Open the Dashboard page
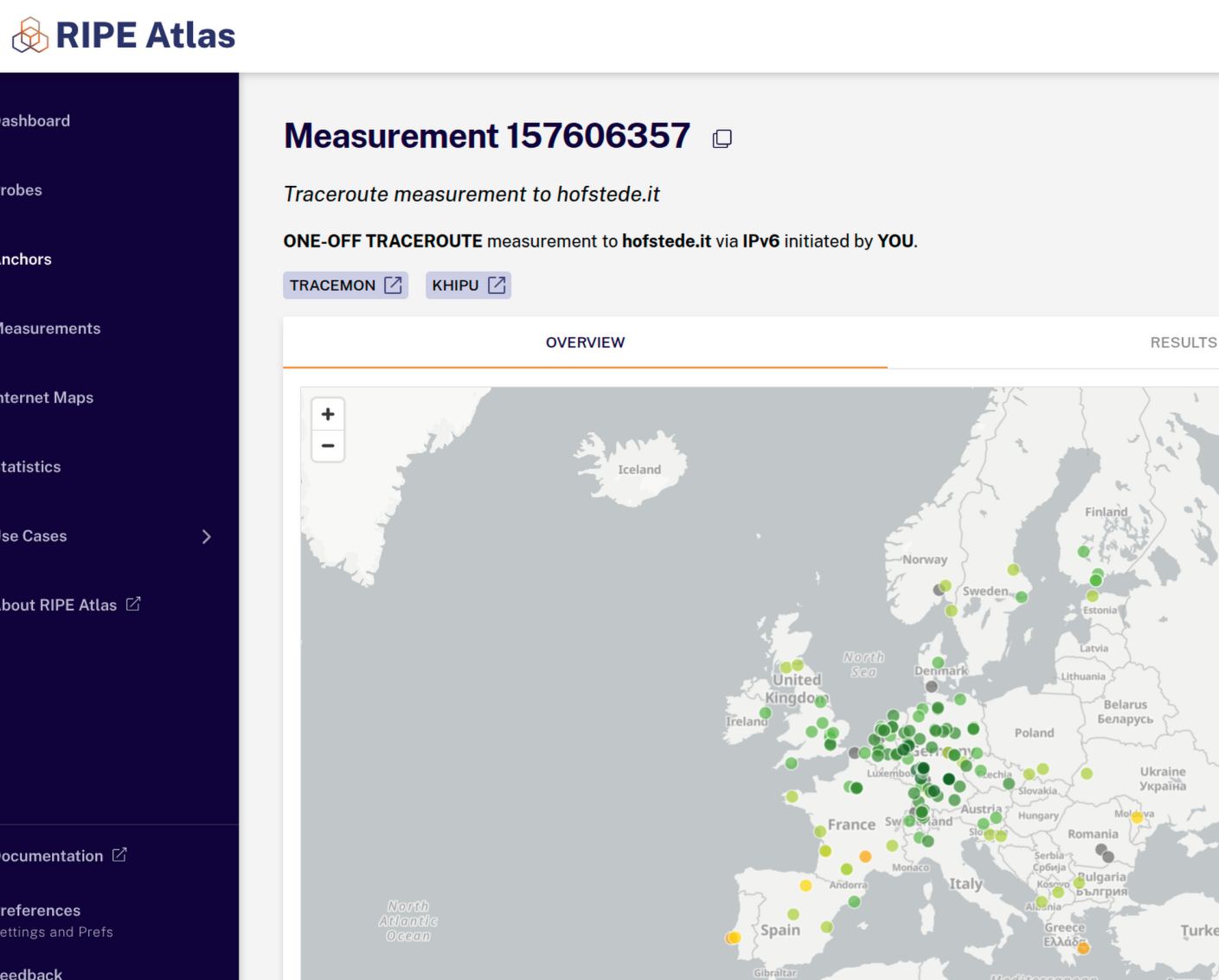 [x=35, y=121]
